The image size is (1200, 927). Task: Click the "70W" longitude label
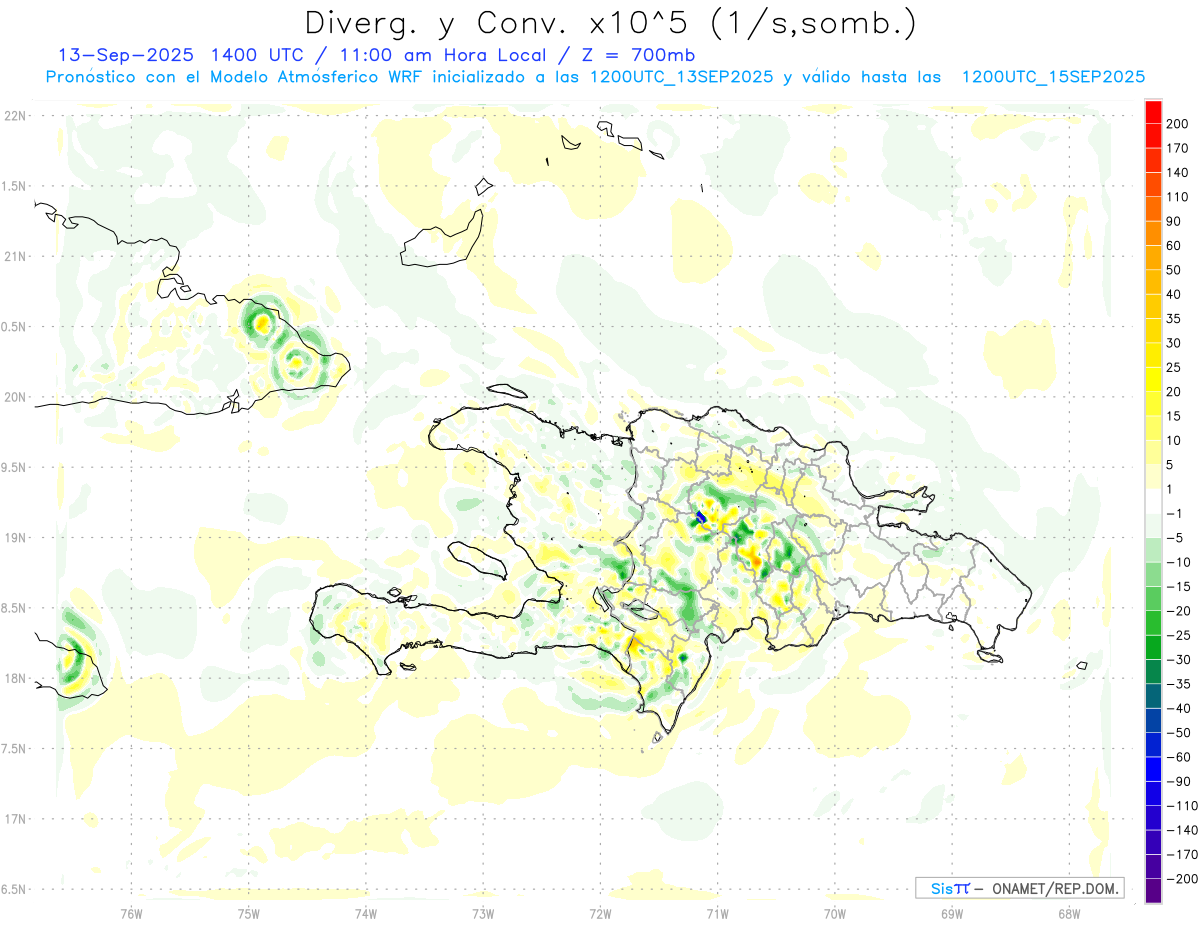tap(835, 913)
